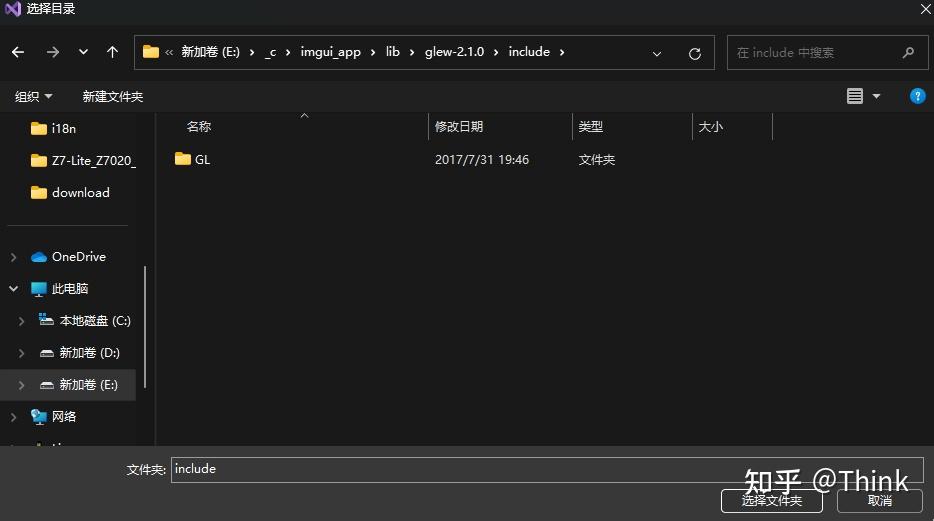Screen dimensions: 934x521
Task: Create a new folder with 新建文件夹
Action: [113, 96]
